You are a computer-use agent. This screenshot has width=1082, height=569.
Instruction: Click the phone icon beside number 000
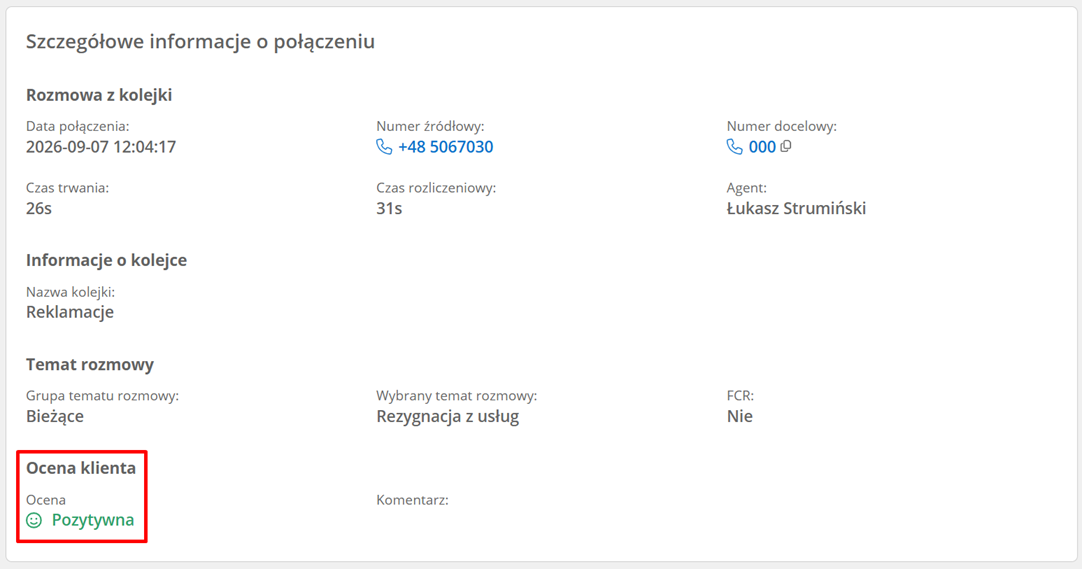tap(734, 147)
